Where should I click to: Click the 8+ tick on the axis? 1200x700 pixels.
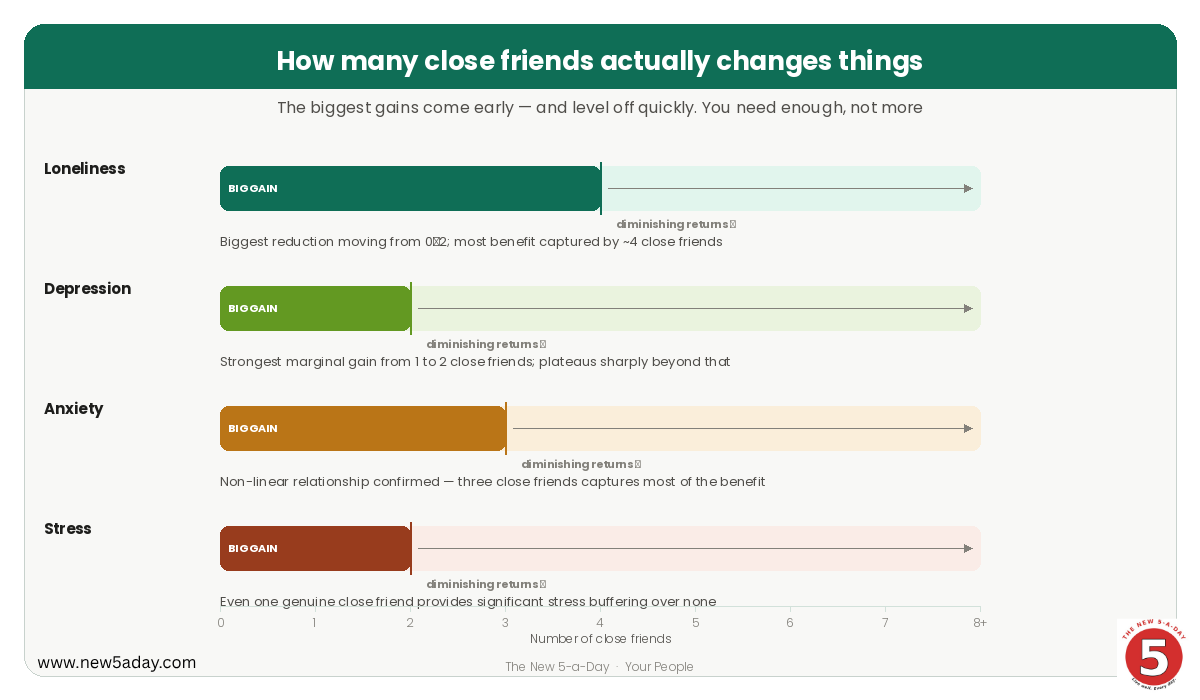(x=980, y=622)
